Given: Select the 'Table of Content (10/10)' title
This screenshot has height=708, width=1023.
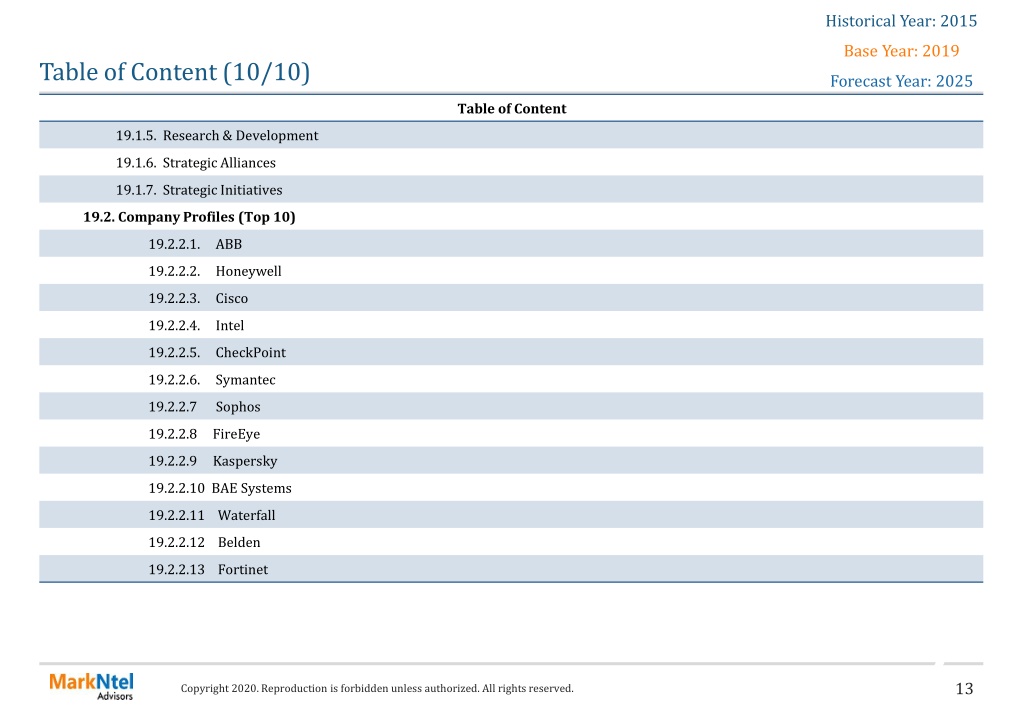Looking at the screenshot, I should point(175,72).
